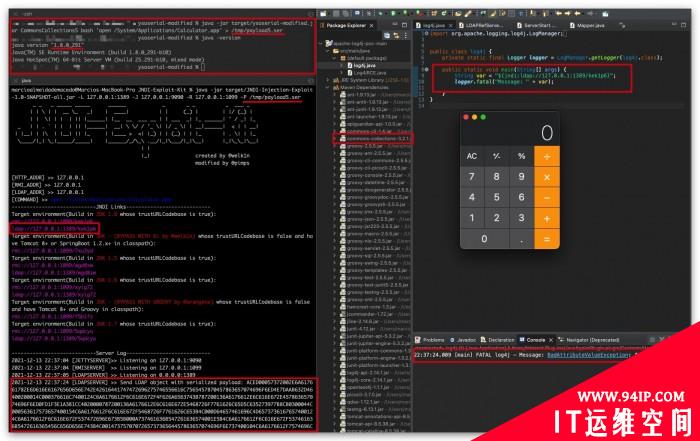
Task: Minimize the Package Explorer view
Action: (x=395, y=25)
